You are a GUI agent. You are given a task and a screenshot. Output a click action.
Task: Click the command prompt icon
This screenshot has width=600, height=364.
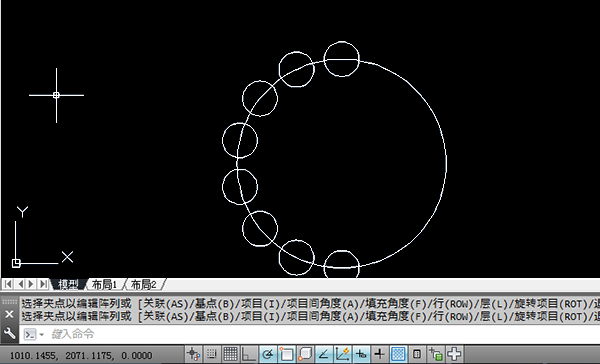tap(30, 335)
